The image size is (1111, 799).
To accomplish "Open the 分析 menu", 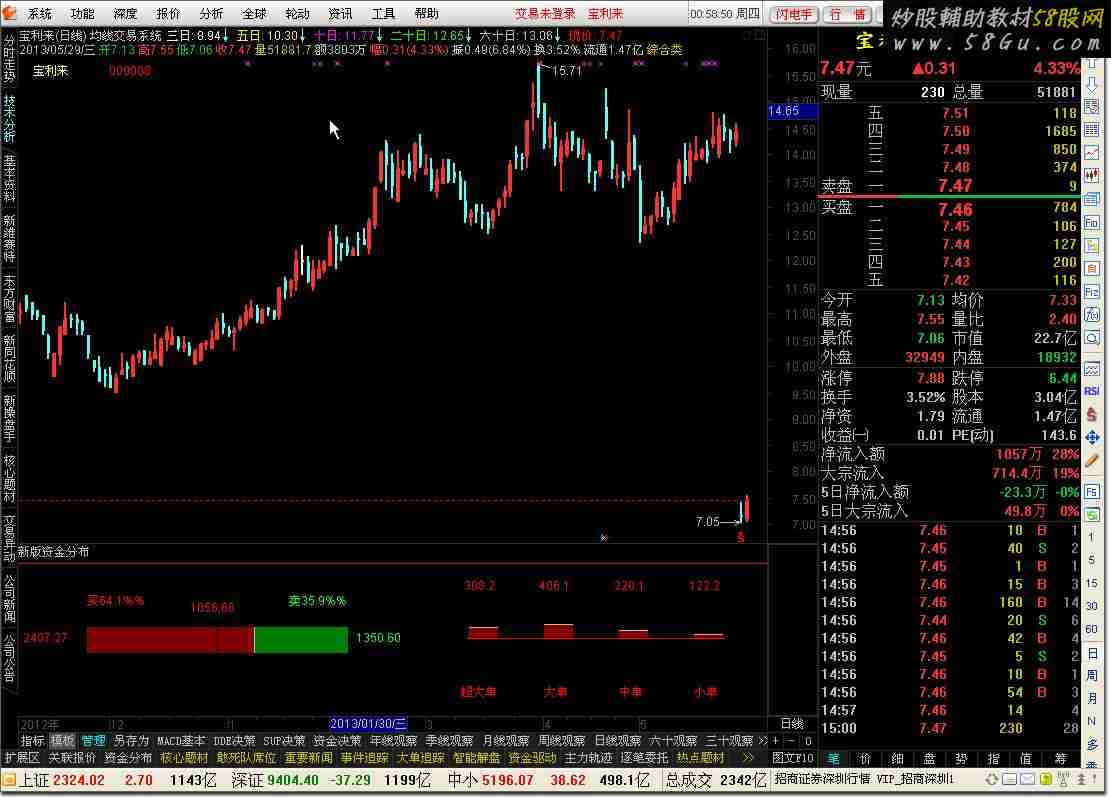I will [211, 13].
